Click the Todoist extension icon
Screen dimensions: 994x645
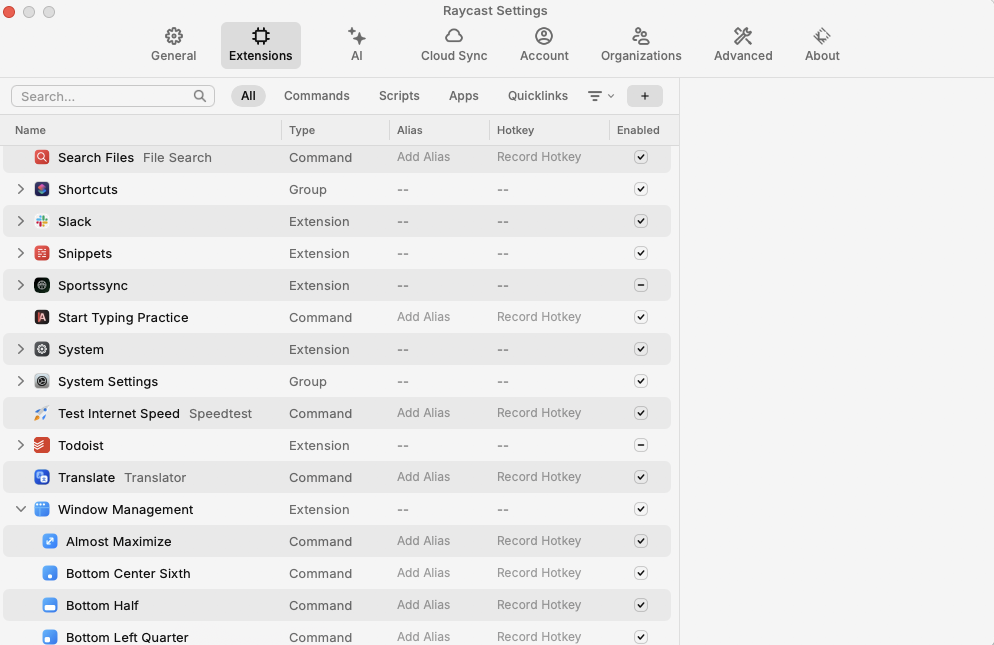pos(42,445)
